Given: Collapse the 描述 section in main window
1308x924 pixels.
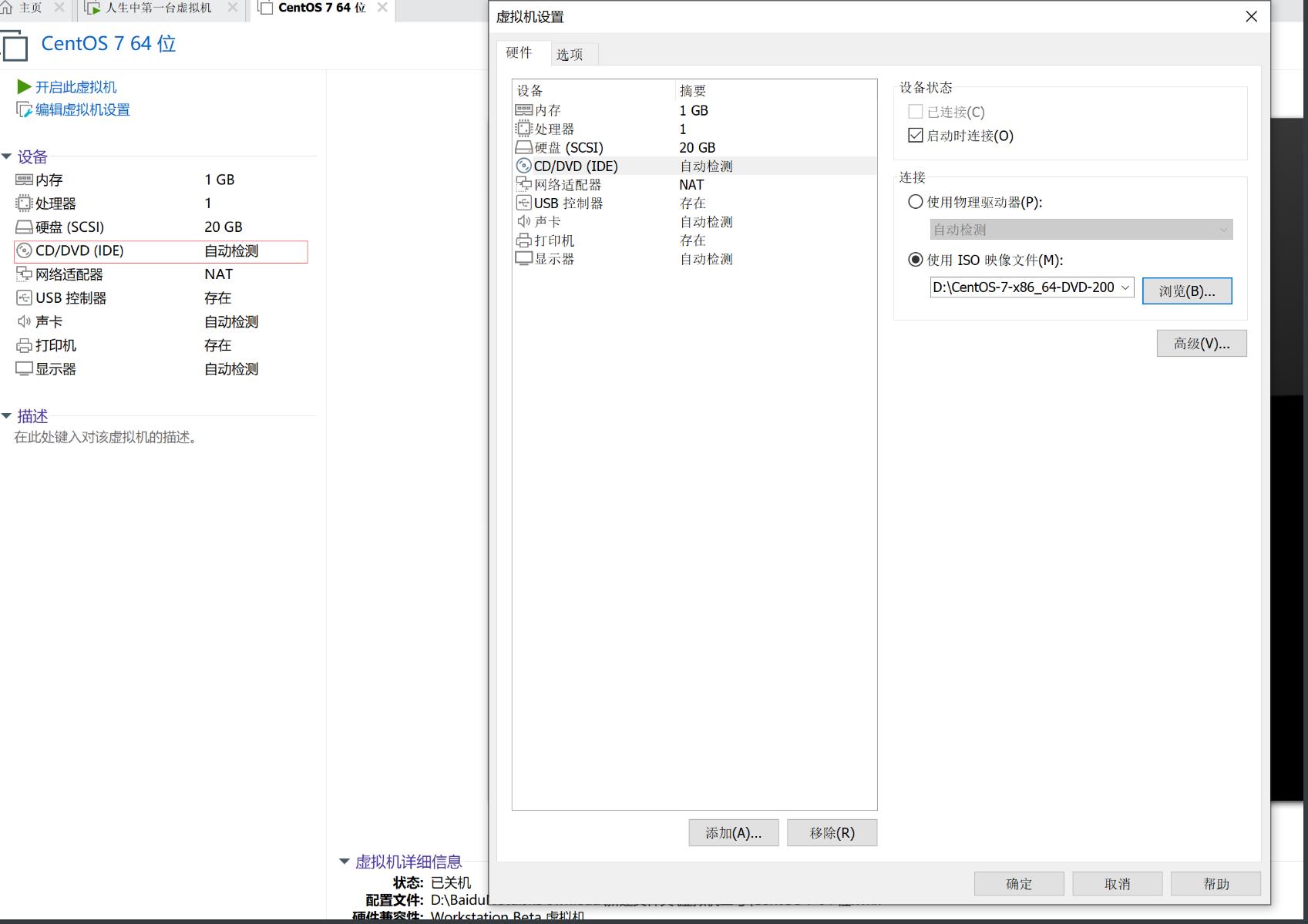Looking at the screenshot, I should (7, 416).
